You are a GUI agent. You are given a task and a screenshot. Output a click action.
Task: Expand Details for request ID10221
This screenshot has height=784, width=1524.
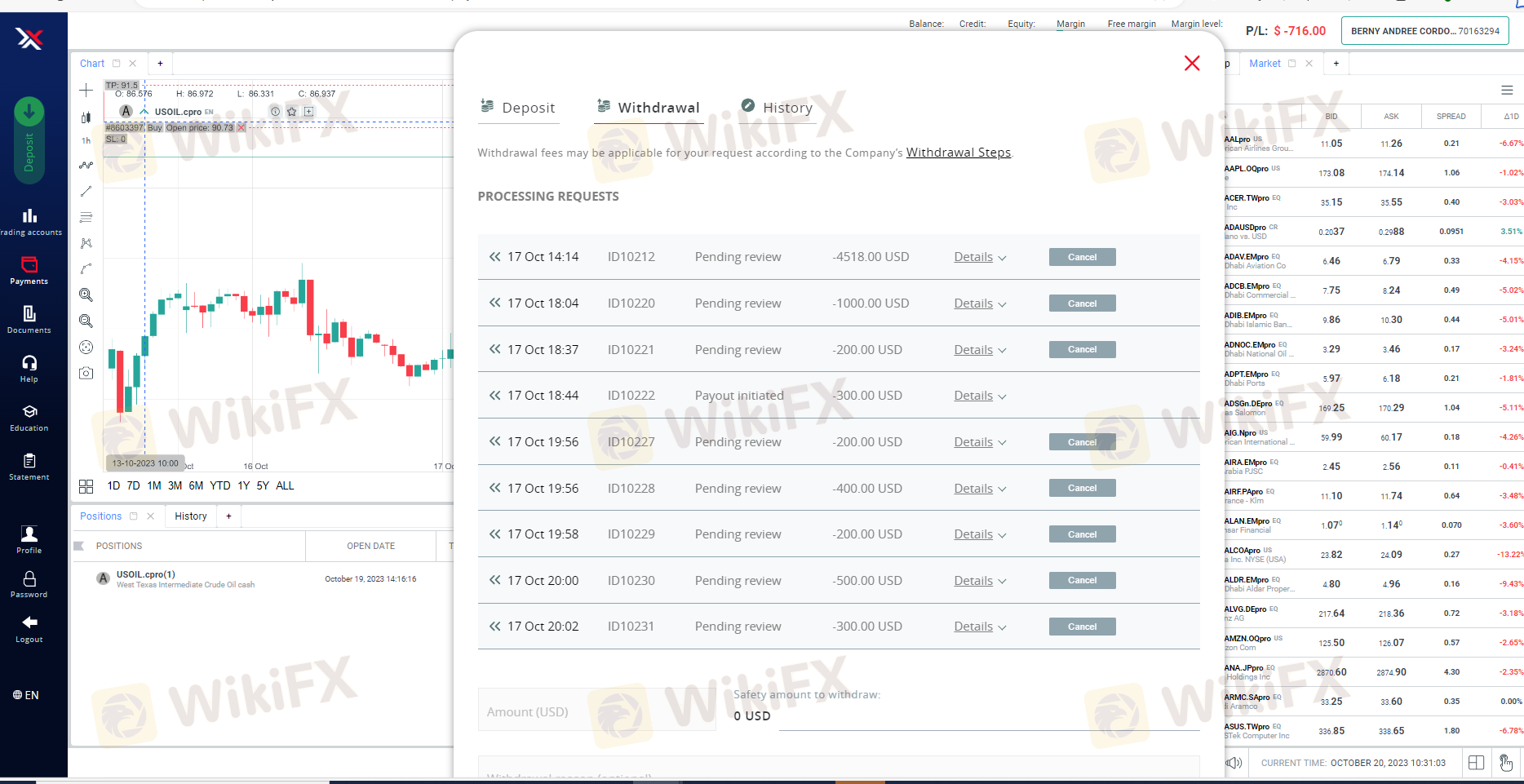coord(980,350)
